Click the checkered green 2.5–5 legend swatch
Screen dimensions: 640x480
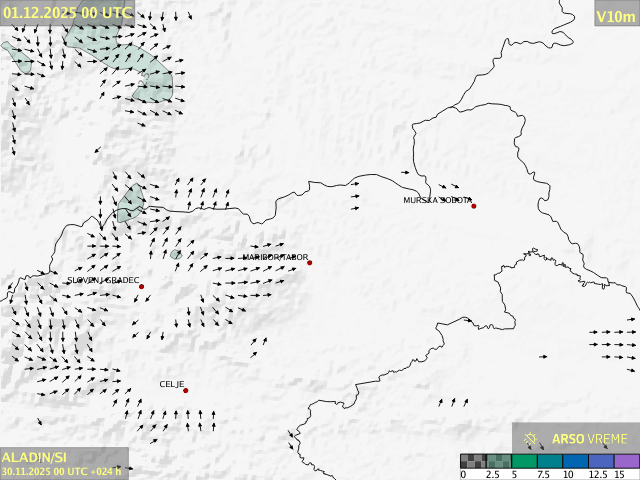coord(498,461)
